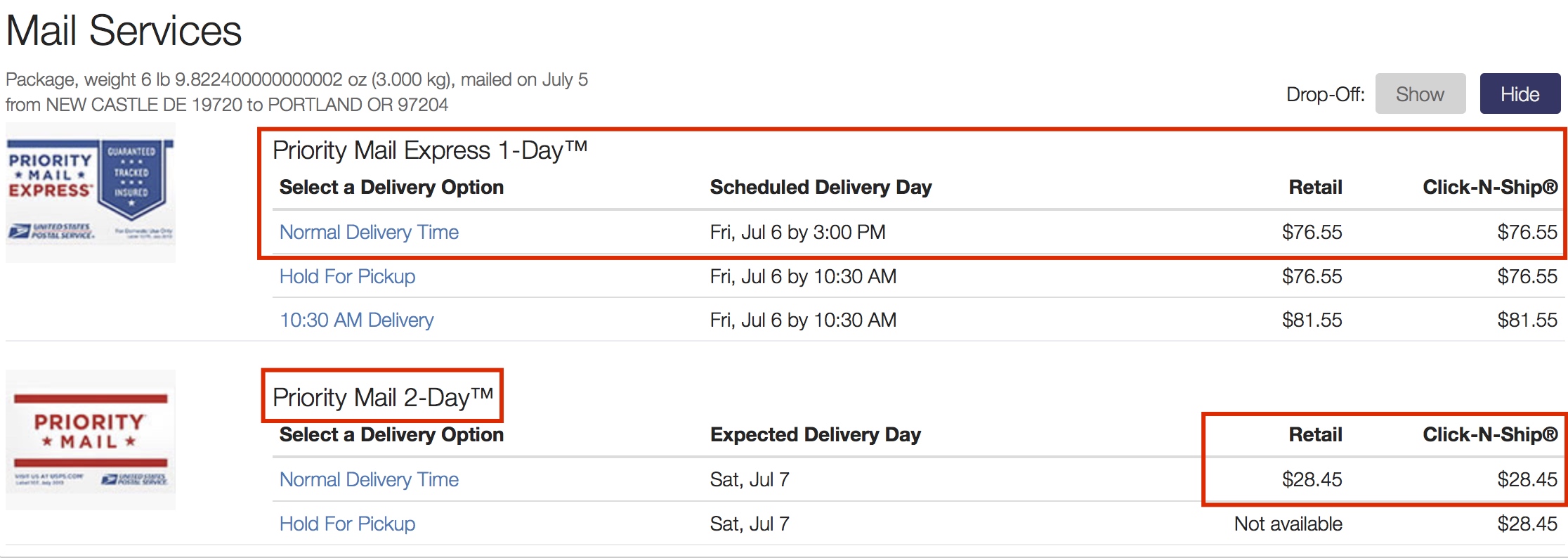Click the Mail Services page title
The height and width of the screenshot is (558, 1568).
(124, 31)
